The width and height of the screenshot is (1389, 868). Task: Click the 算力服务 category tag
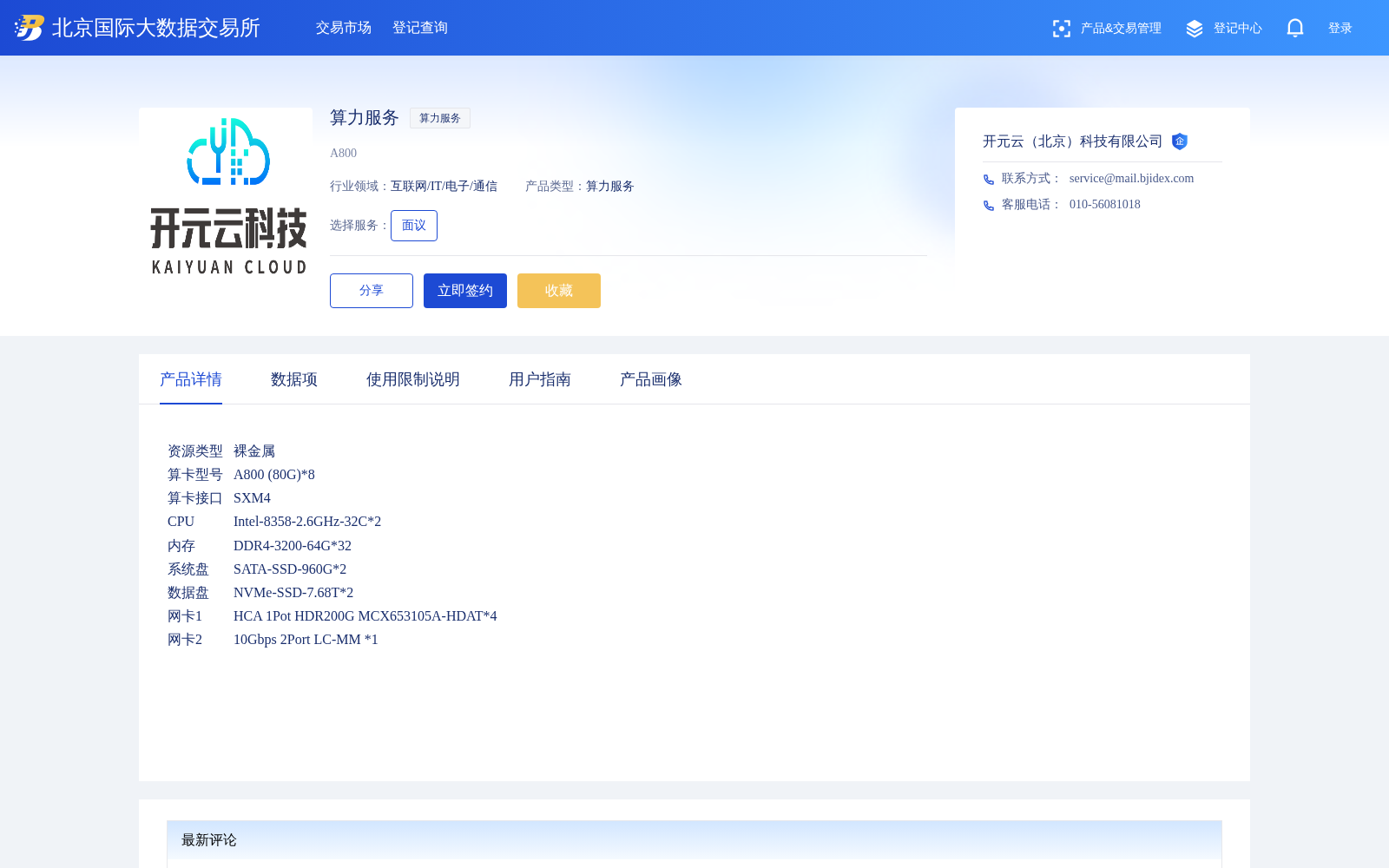(x=440, y=118)
